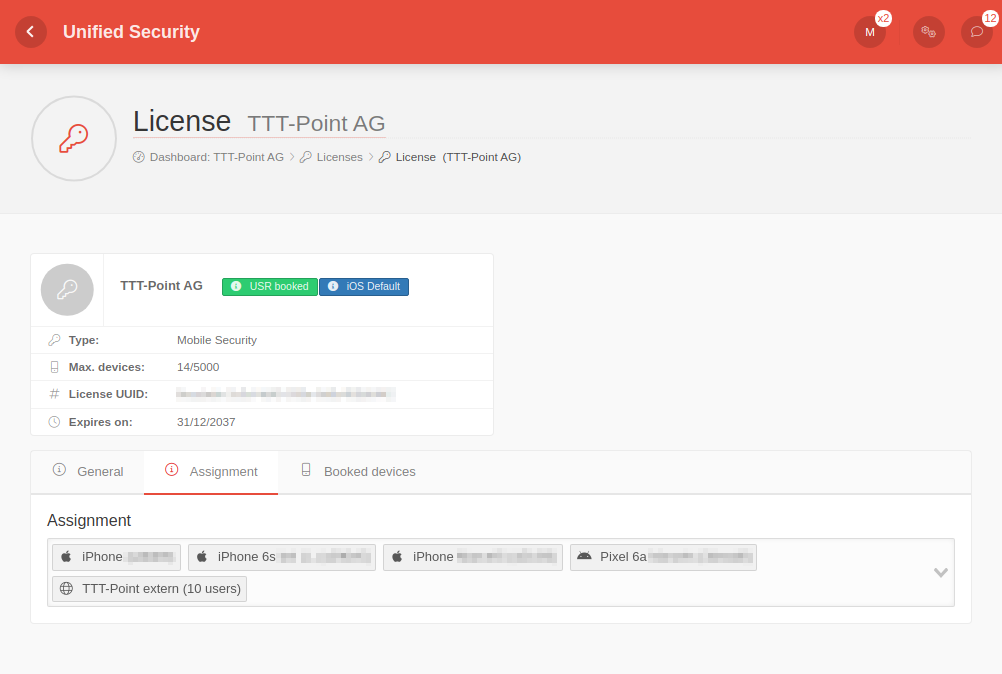This screenshot has height=674, width=1002.
Task: Navigate to Licenses breadcrumb link
Action: 339,157
